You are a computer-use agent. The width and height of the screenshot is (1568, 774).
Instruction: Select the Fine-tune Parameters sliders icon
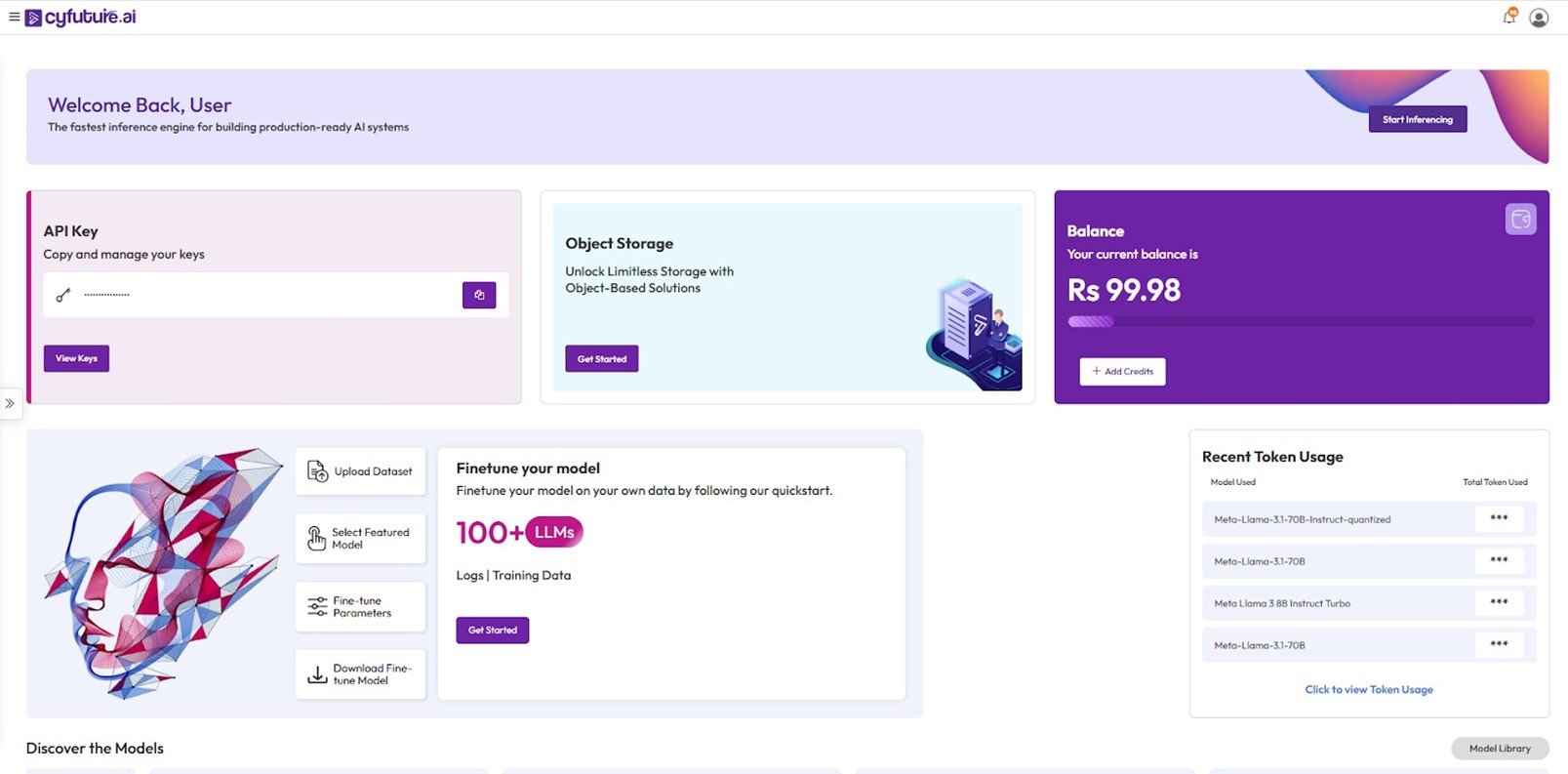pos(317,607)
